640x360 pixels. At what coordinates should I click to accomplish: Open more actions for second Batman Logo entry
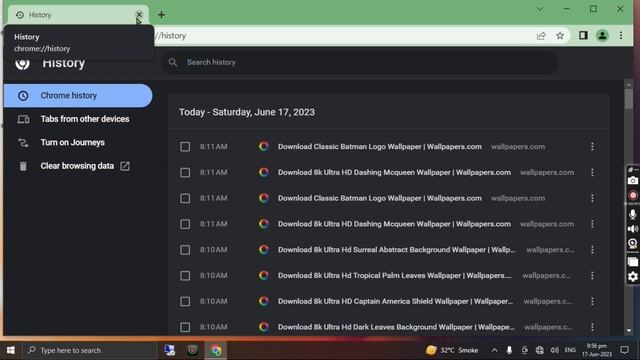coord(592,198)
